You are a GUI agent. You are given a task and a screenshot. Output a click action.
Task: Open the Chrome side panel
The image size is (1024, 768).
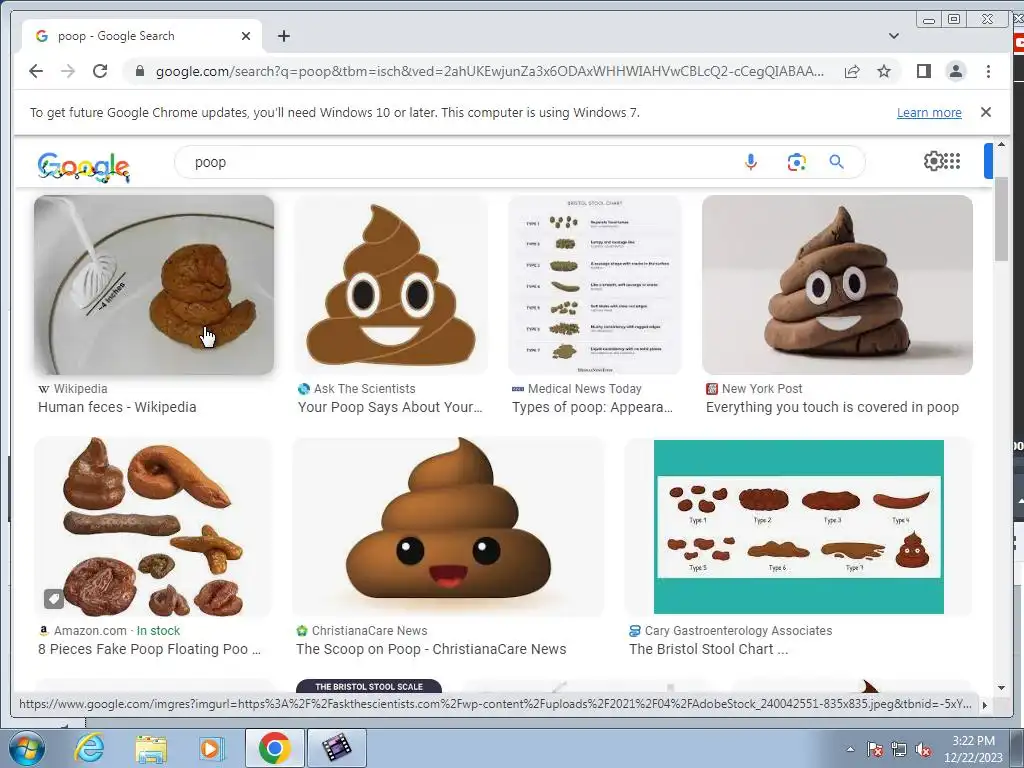click(x=923, y=71)
